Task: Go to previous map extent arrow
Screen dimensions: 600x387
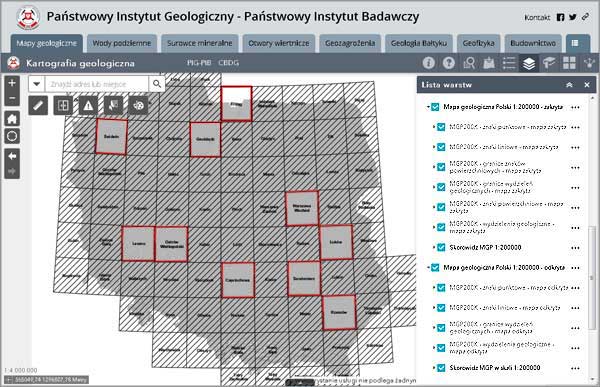Action: point(12,156)
